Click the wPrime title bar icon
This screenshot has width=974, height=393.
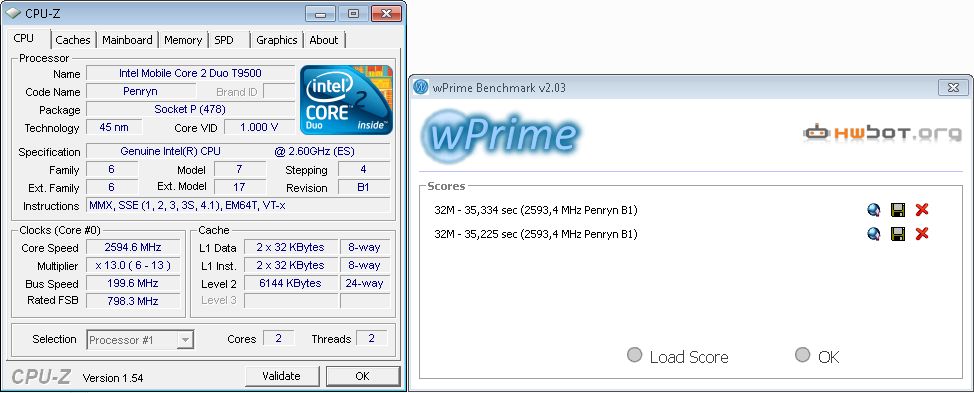pos(421,88)
